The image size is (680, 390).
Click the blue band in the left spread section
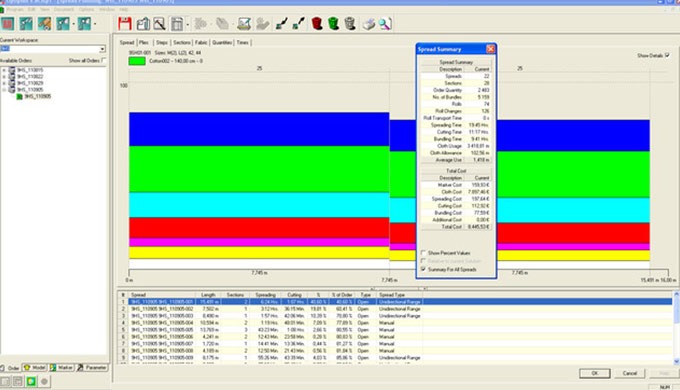tap(259, 129)
